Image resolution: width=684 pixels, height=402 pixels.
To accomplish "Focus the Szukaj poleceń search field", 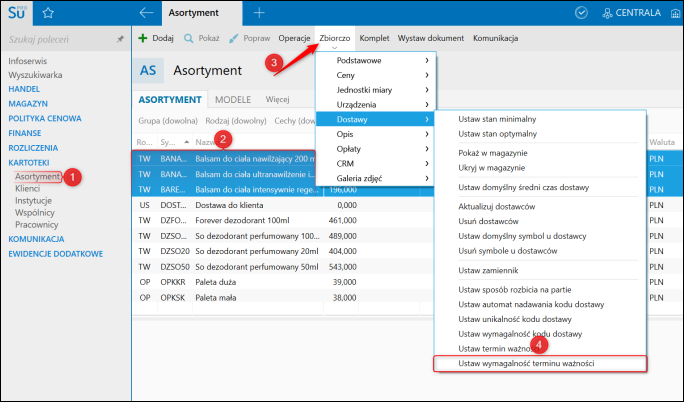I will [x=59, y=39].
